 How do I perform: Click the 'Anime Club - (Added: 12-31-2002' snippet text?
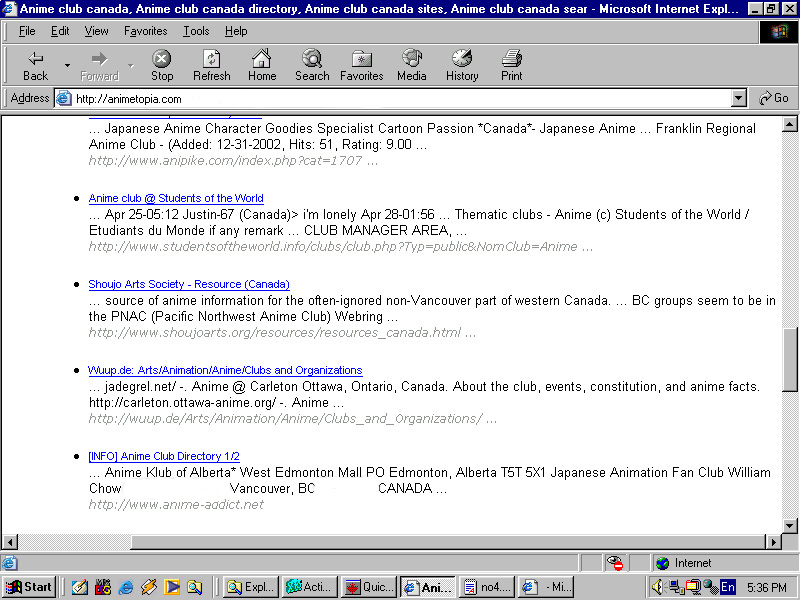point(185,144)
